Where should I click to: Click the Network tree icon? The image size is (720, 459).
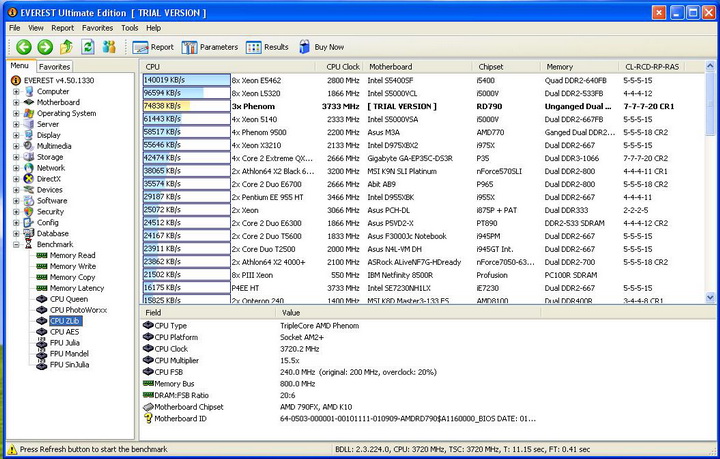point(29,168)
